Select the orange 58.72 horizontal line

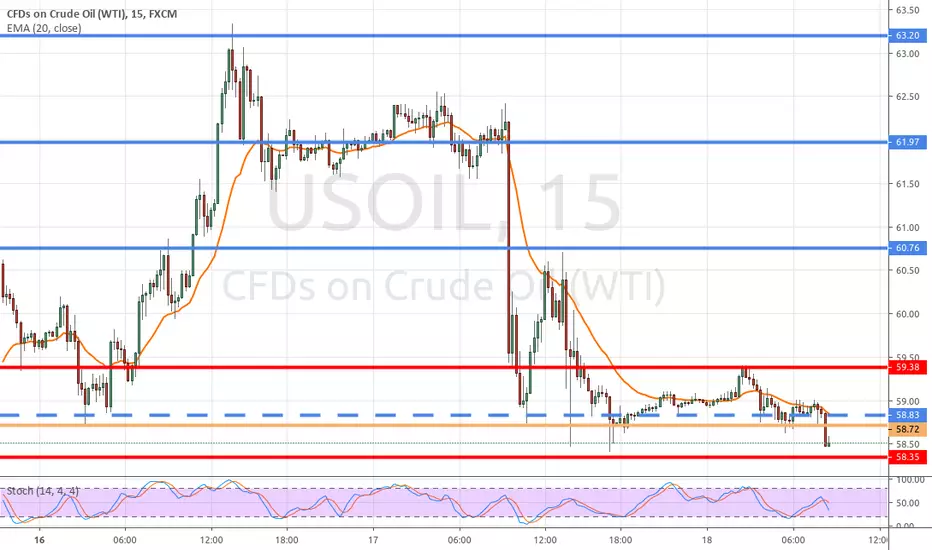[x=444, y=425]
